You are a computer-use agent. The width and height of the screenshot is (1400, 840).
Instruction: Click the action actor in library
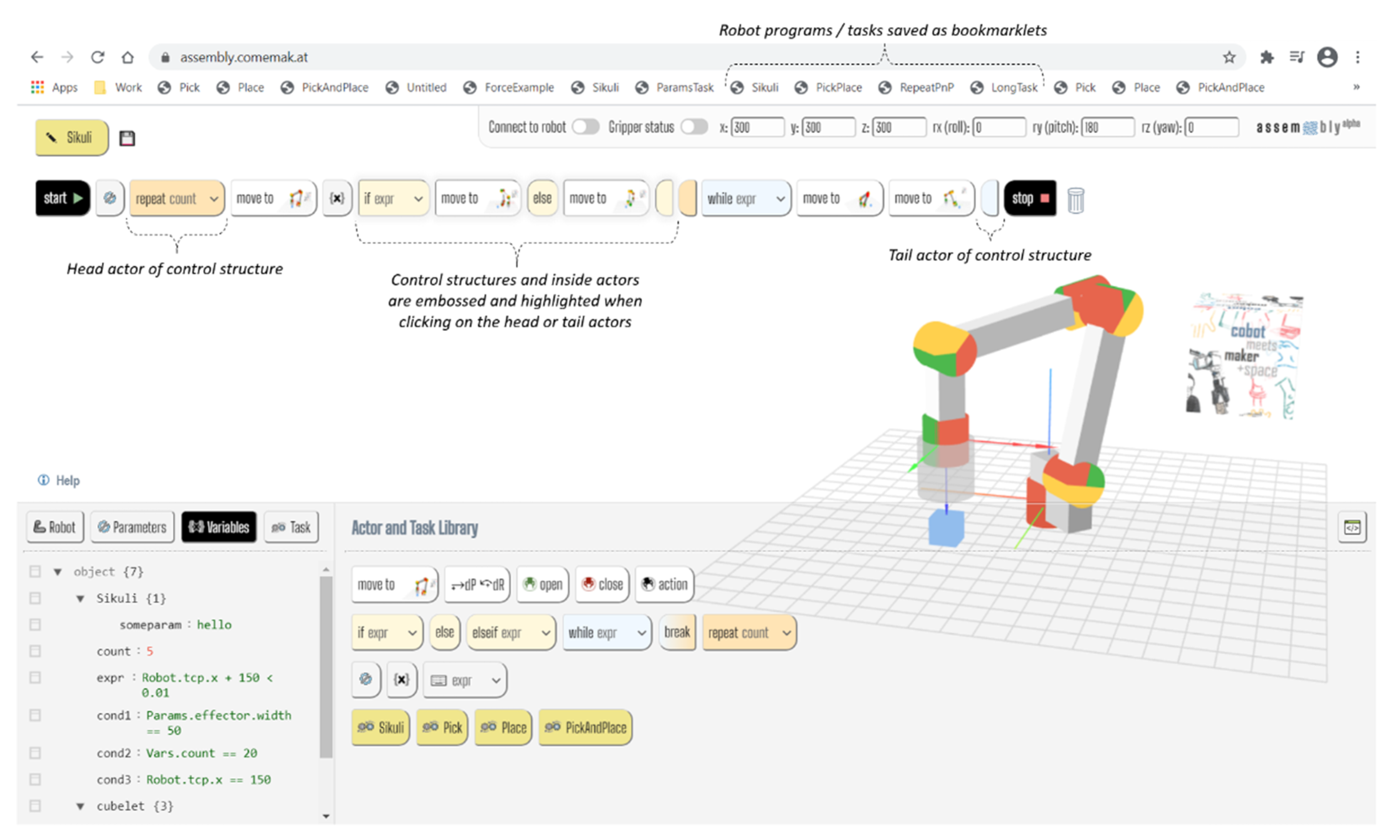click(665, 584)
